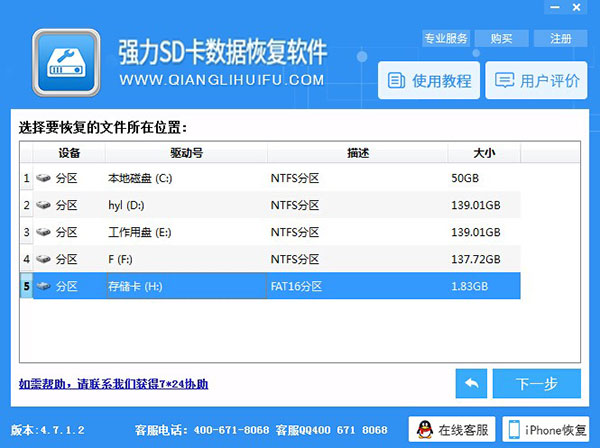This screenshot has width=600, height=448.
Task: Minimize the recovery software window
Action: 555,7
